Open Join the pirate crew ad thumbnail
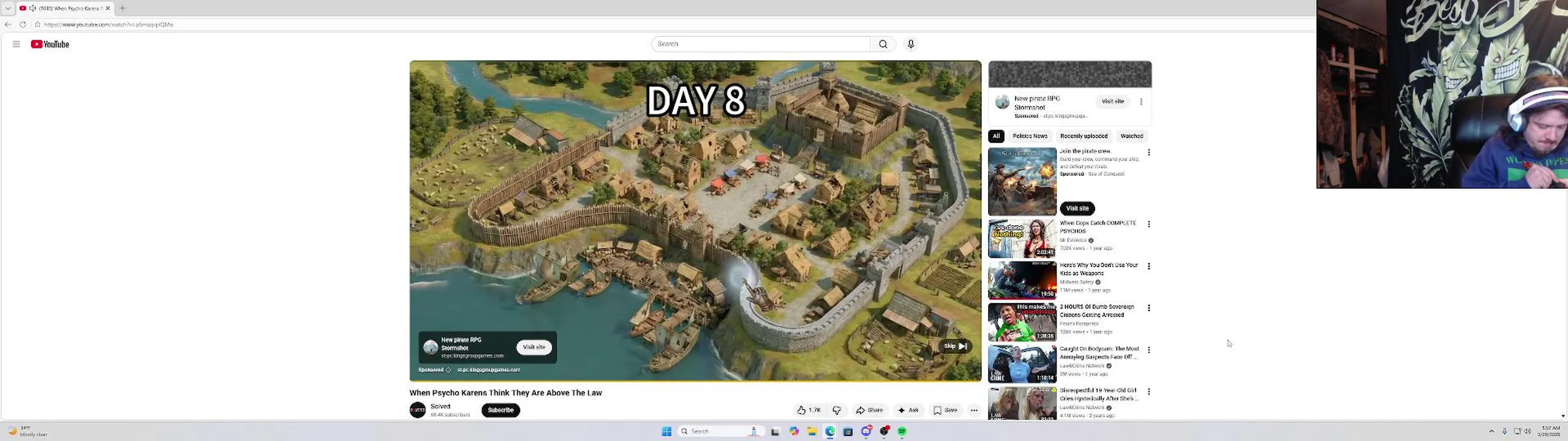1568x441 pixels. pos(1022,181)
